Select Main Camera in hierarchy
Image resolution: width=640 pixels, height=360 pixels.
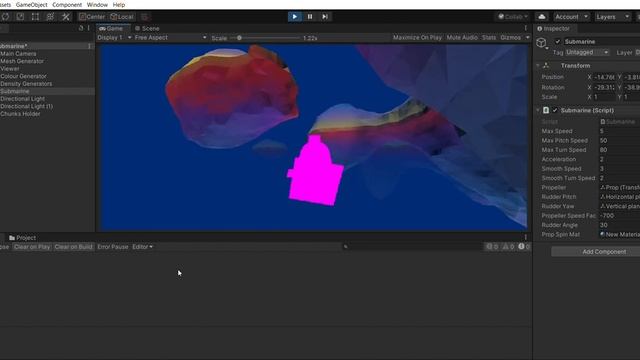(x=18, y=53)
